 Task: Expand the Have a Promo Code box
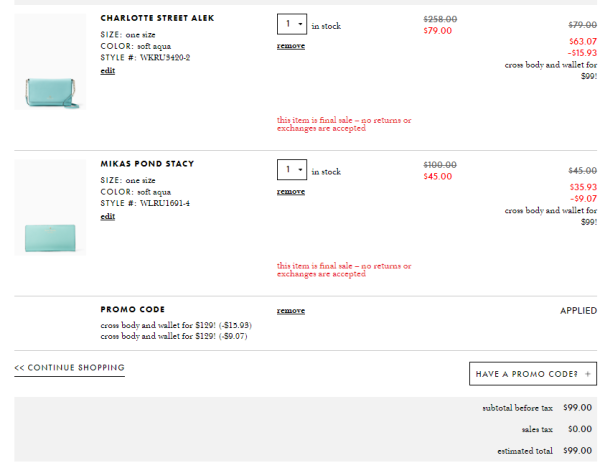point(533,374)
